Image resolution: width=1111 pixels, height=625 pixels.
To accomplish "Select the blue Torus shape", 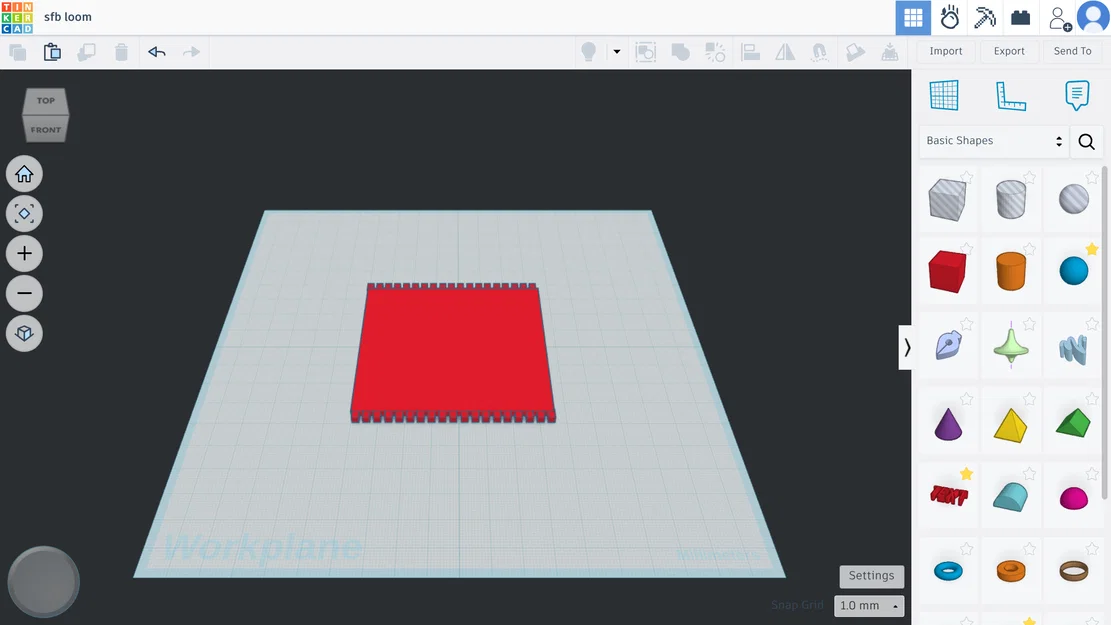I will tap(948, 570).
